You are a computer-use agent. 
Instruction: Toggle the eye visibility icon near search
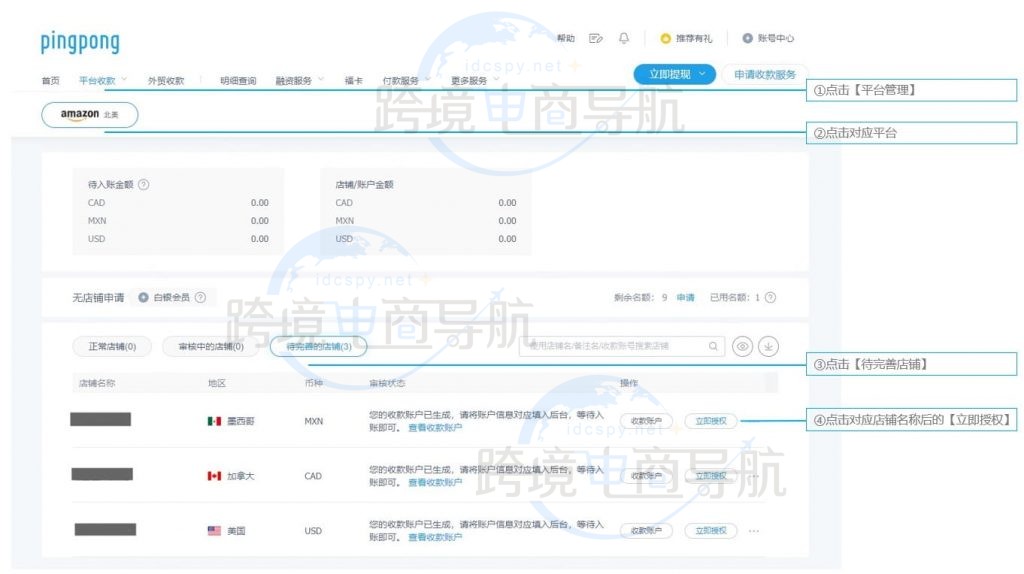(x=742, y=346)
